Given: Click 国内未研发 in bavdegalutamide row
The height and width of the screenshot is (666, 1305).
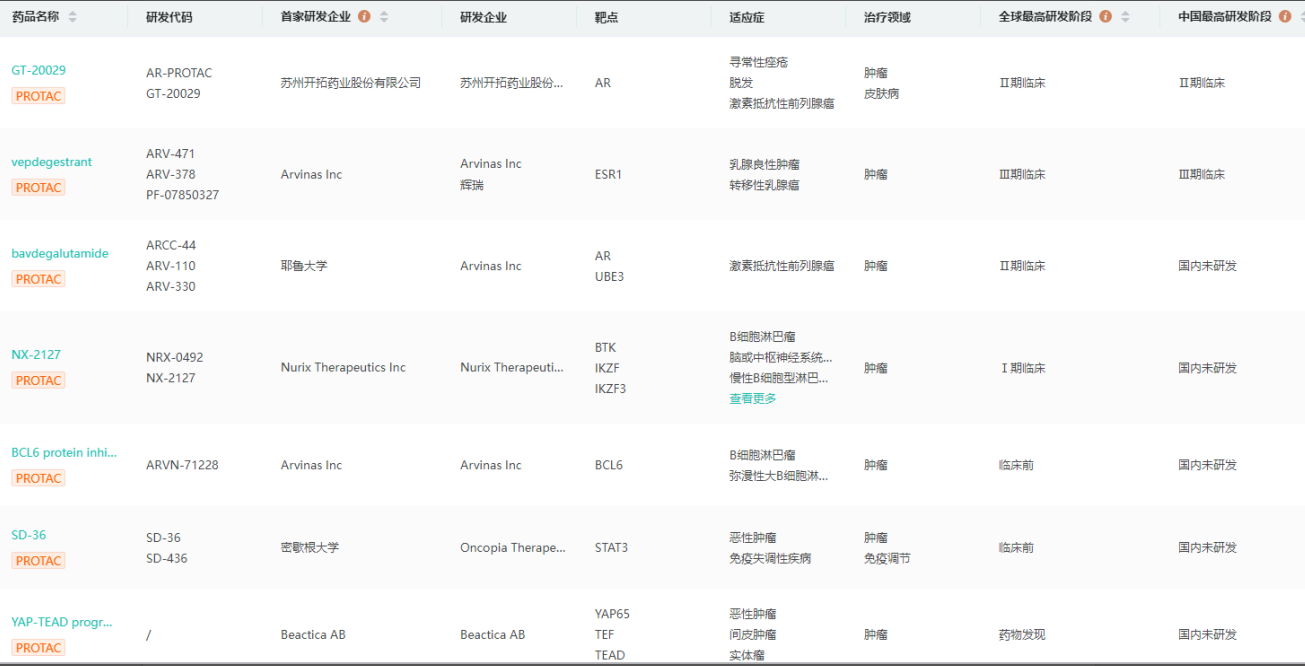Looking at the screenshot, I should tap(1208, 266).
